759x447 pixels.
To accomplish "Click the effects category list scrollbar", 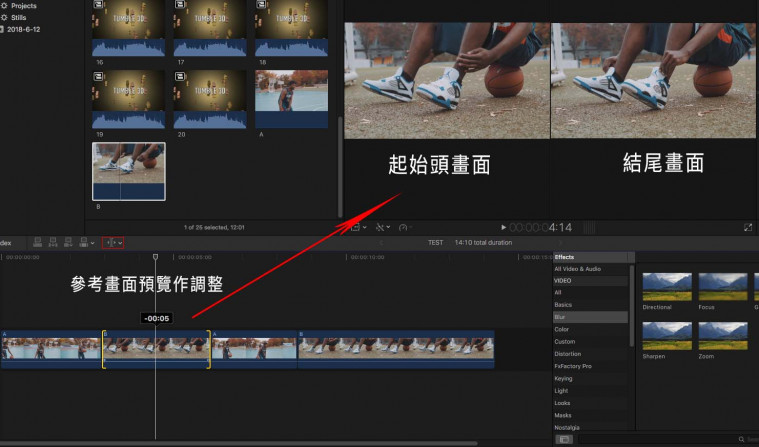I will pyautogui.click(x=632, y=306).
